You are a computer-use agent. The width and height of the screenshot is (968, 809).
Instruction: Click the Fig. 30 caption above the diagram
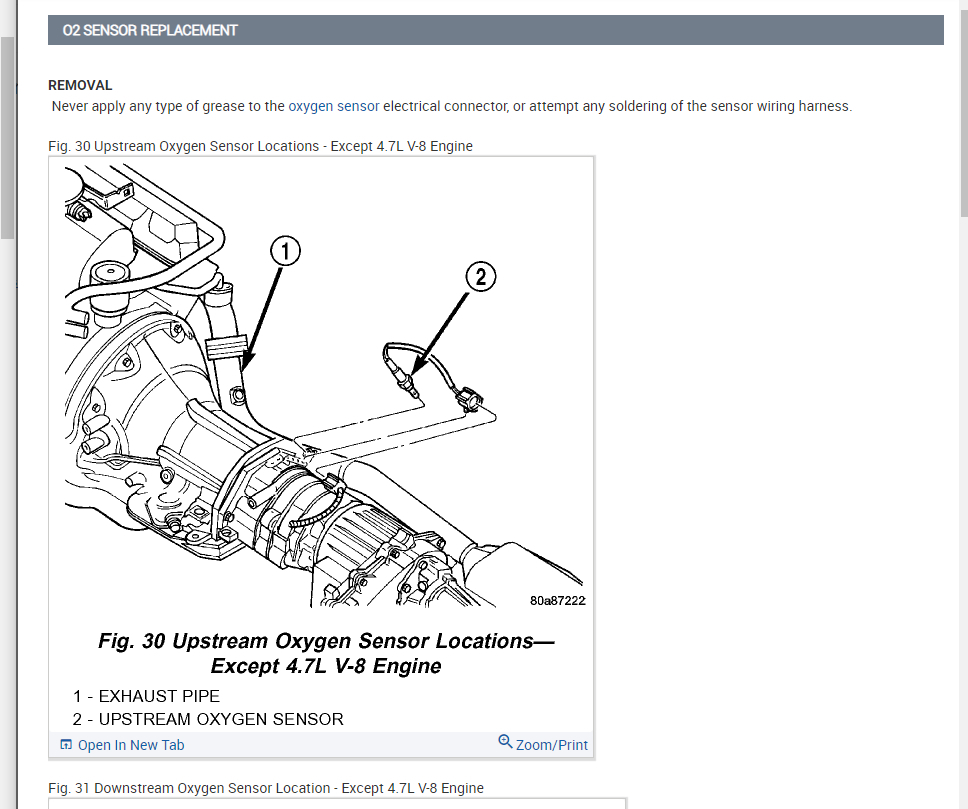click(x=261, y=146)
